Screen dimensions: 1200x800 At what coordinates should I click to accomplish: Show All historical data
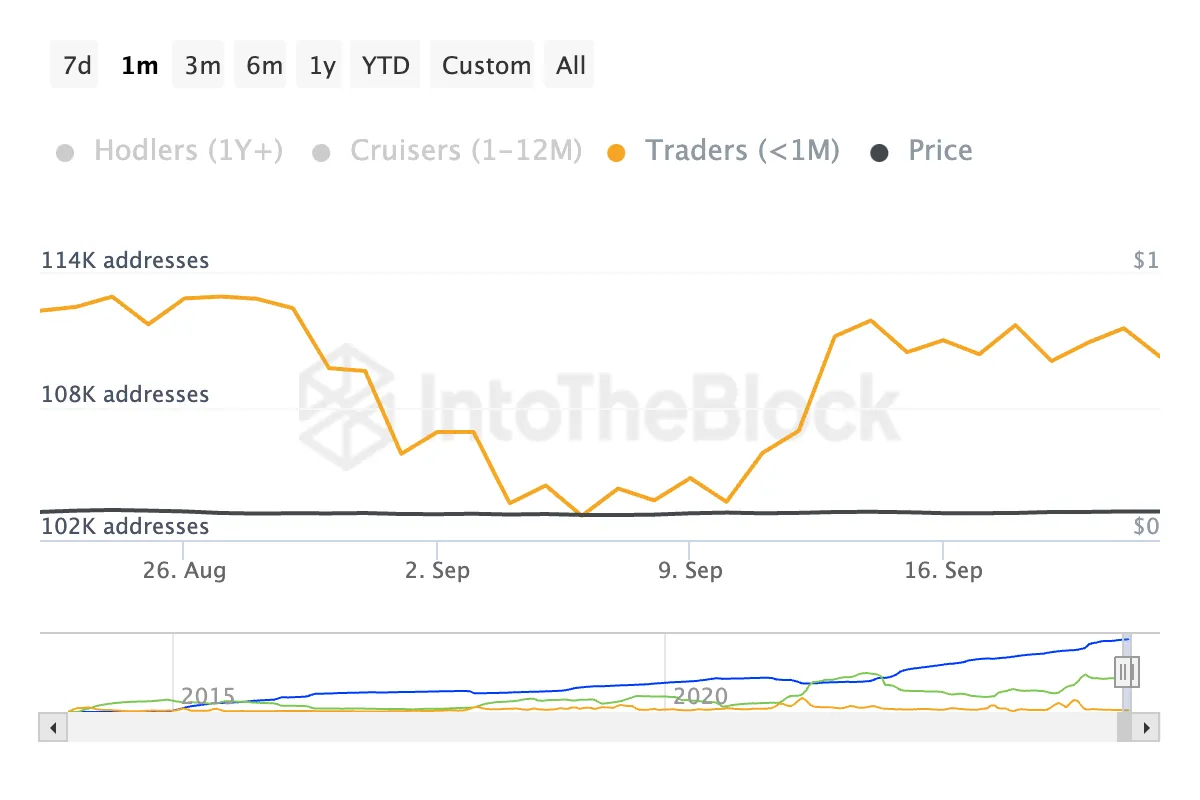pyautogui.click(x=571, y=66)
